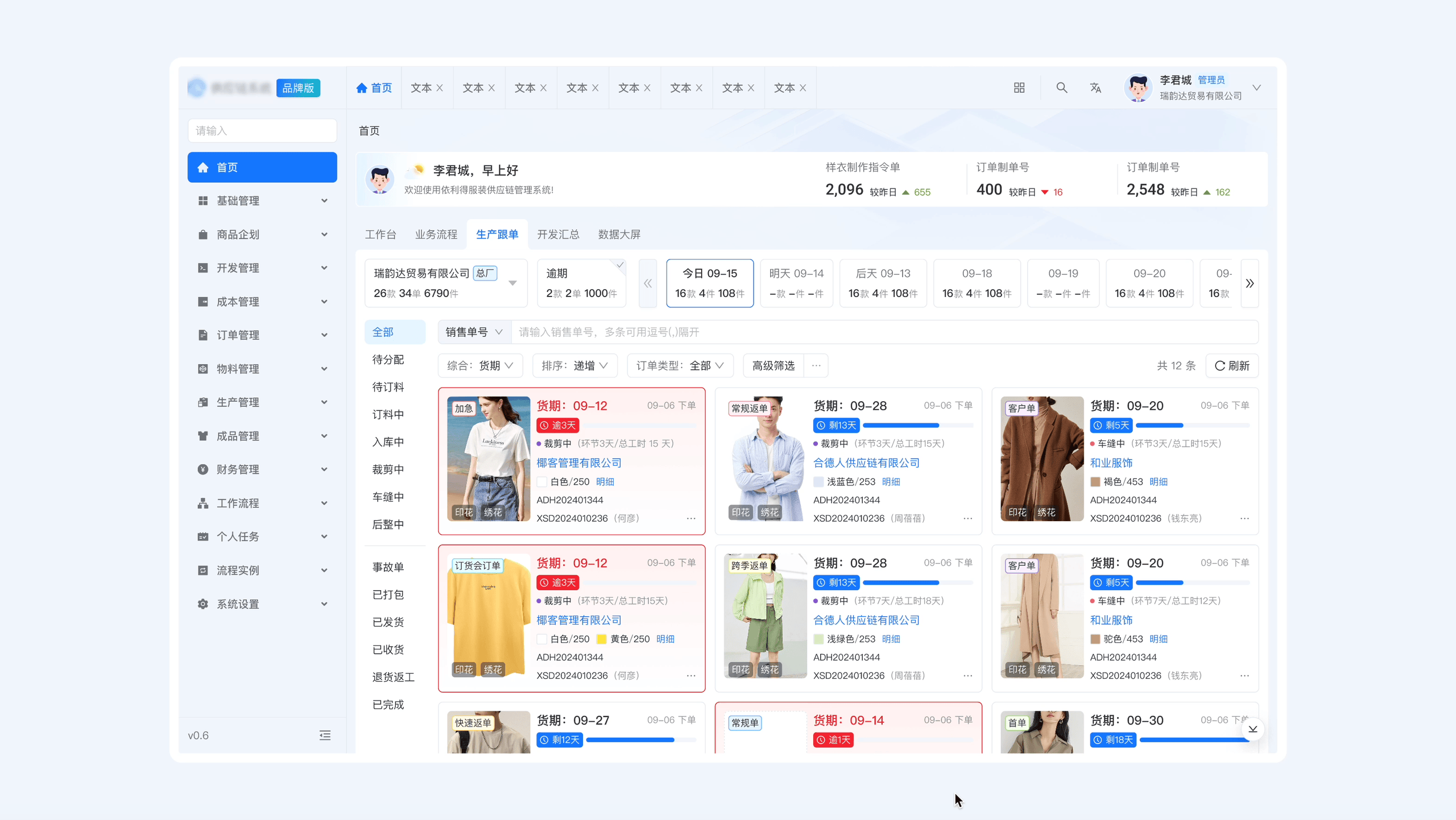1456x820 pixels.
Task: Click the scroll-to-bottom floating arrow icon
Action: coord(1252,729)
